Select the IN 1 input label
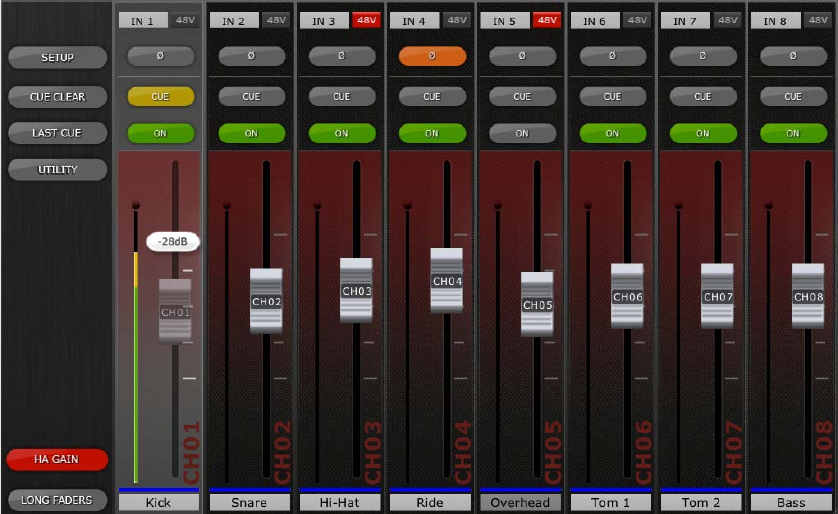 (x=143, y=21)
